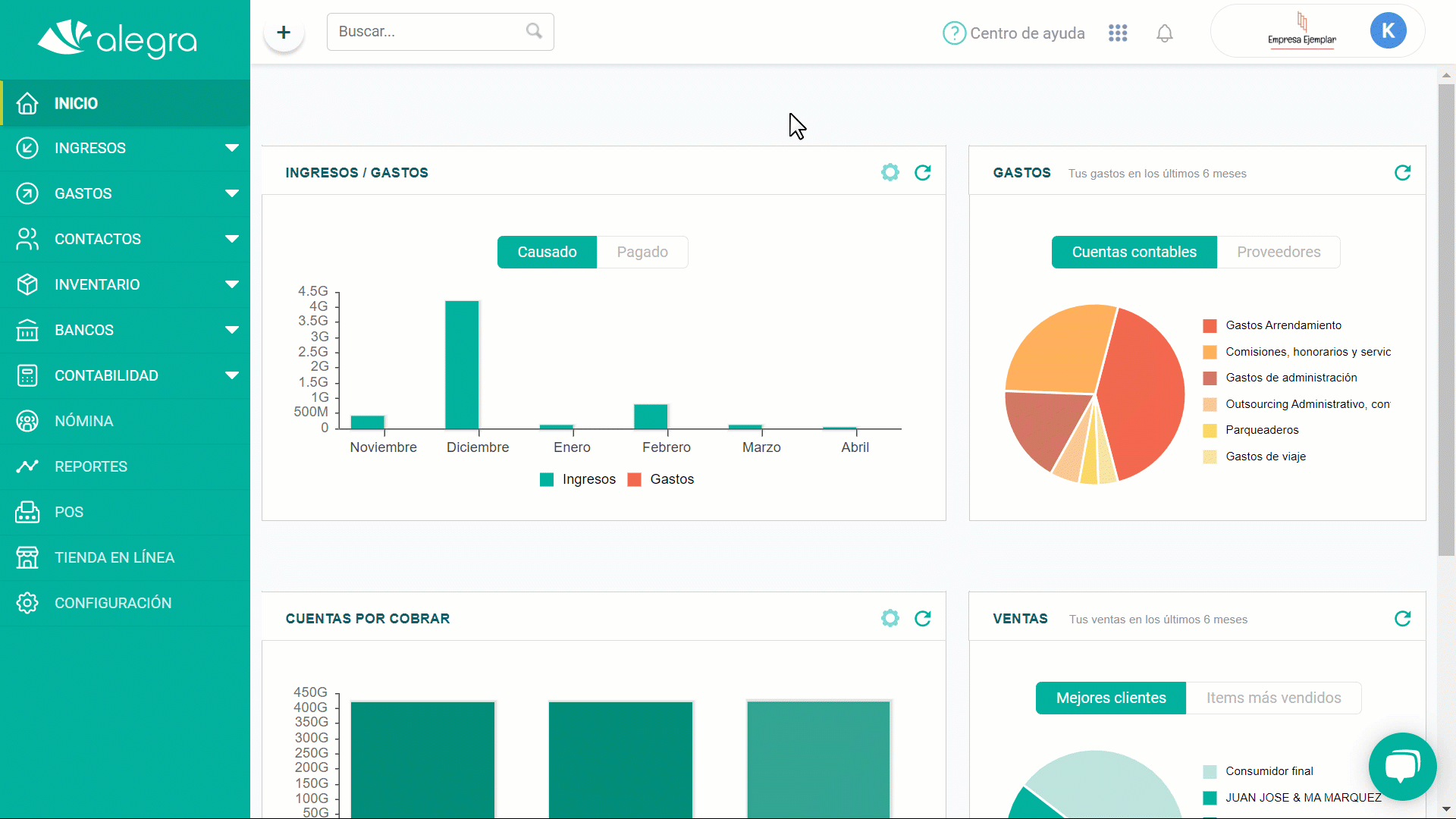Screen dimensions: 1456x819
Task: Click the Centro de ayuda help icon
Action: [953, 33]
